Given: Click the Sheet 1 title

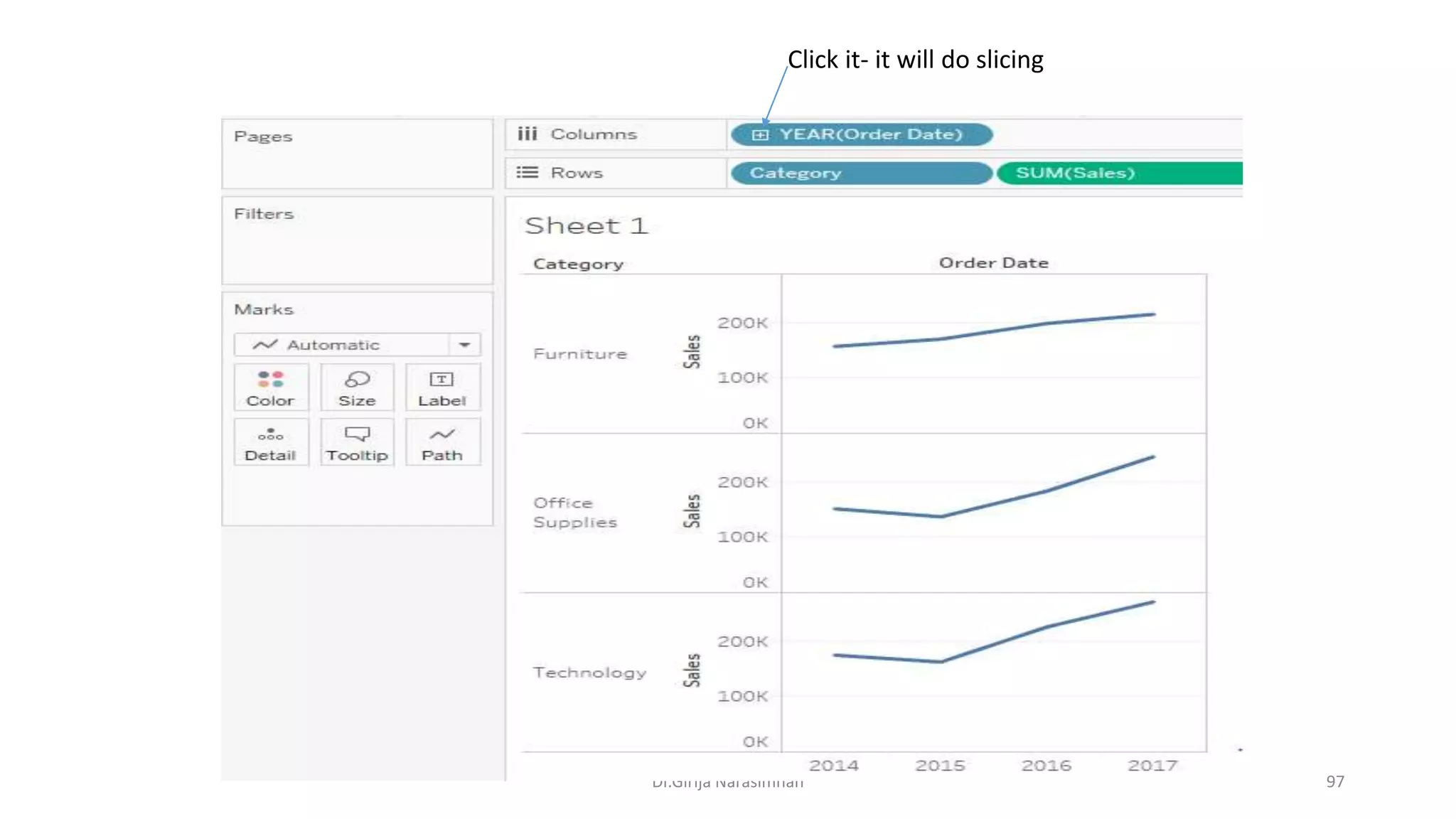Looking at the screenshot, I should tap(586, 226).
